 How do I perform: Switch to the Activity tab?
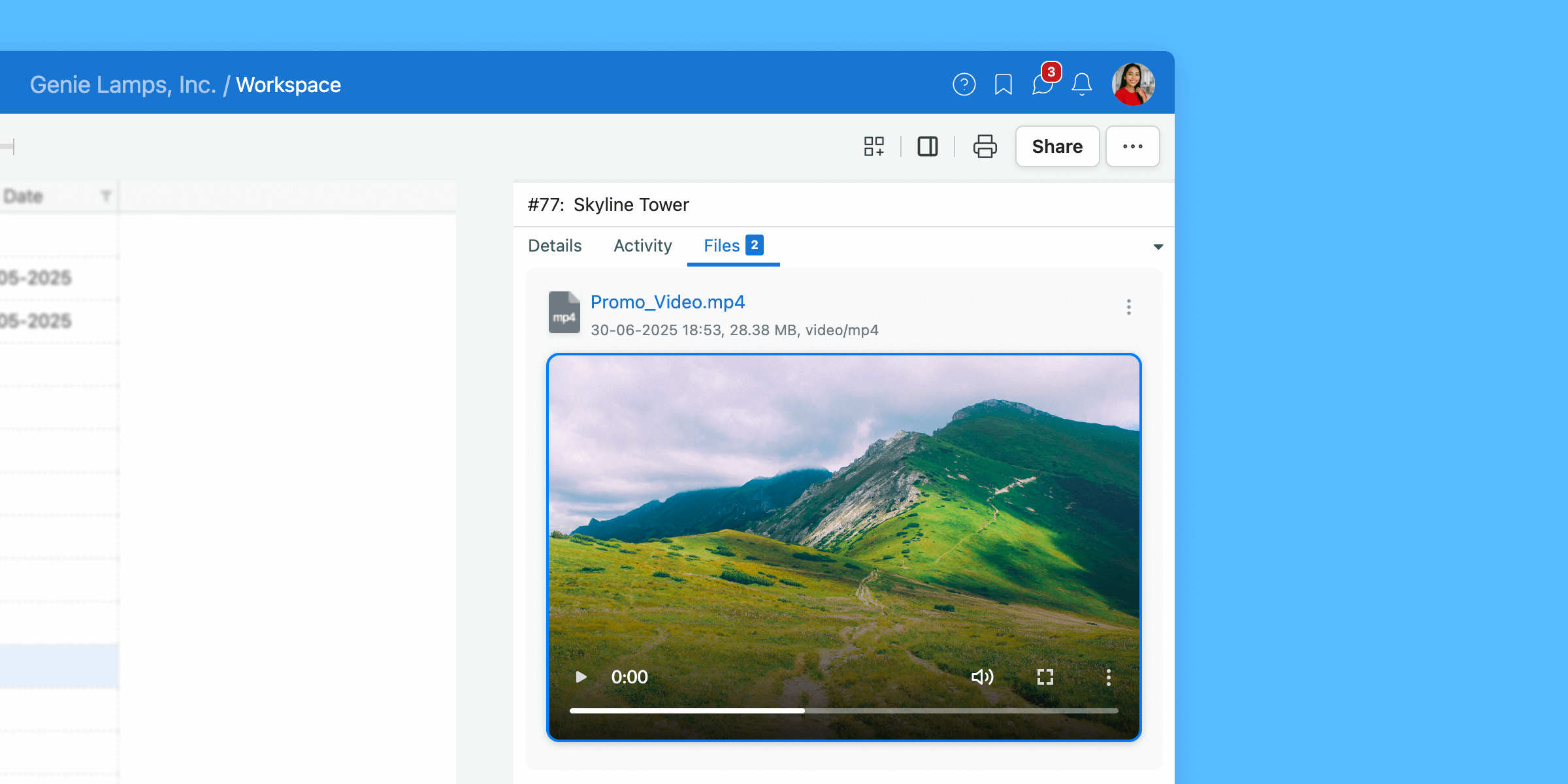(642, 246)
